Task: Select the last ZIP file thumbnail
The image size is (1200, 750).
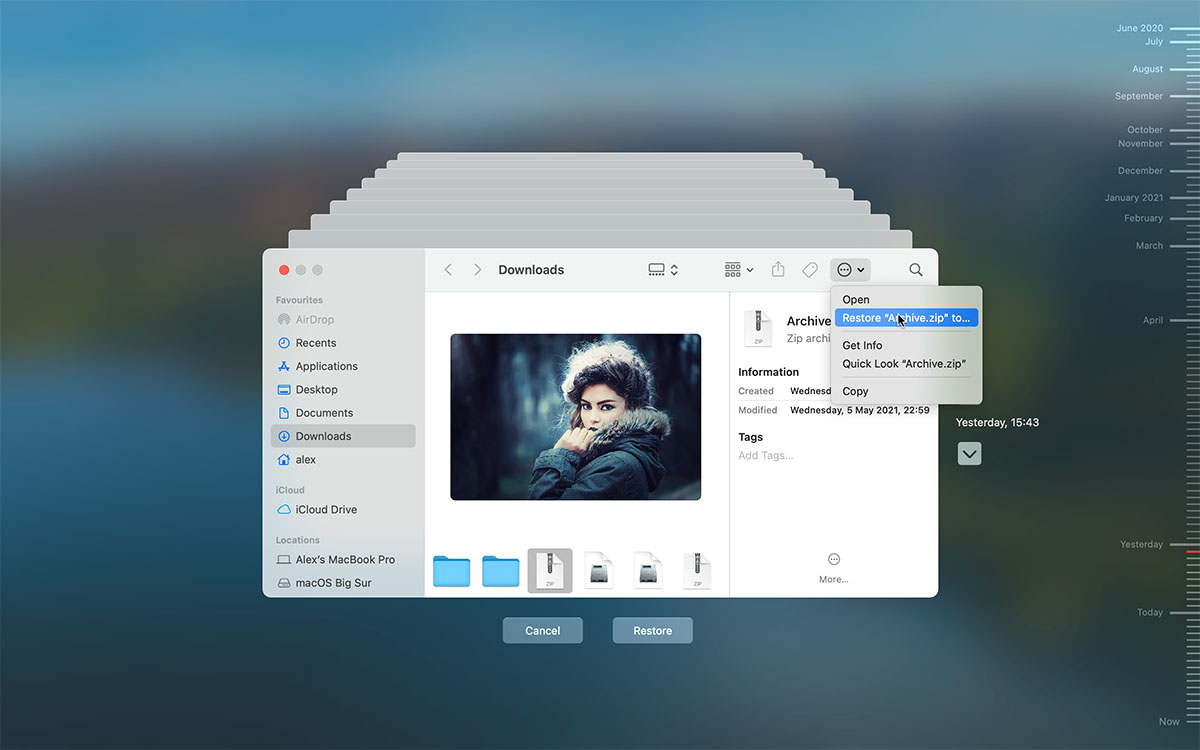Action: pyautogui.click(x=697, y=571)
